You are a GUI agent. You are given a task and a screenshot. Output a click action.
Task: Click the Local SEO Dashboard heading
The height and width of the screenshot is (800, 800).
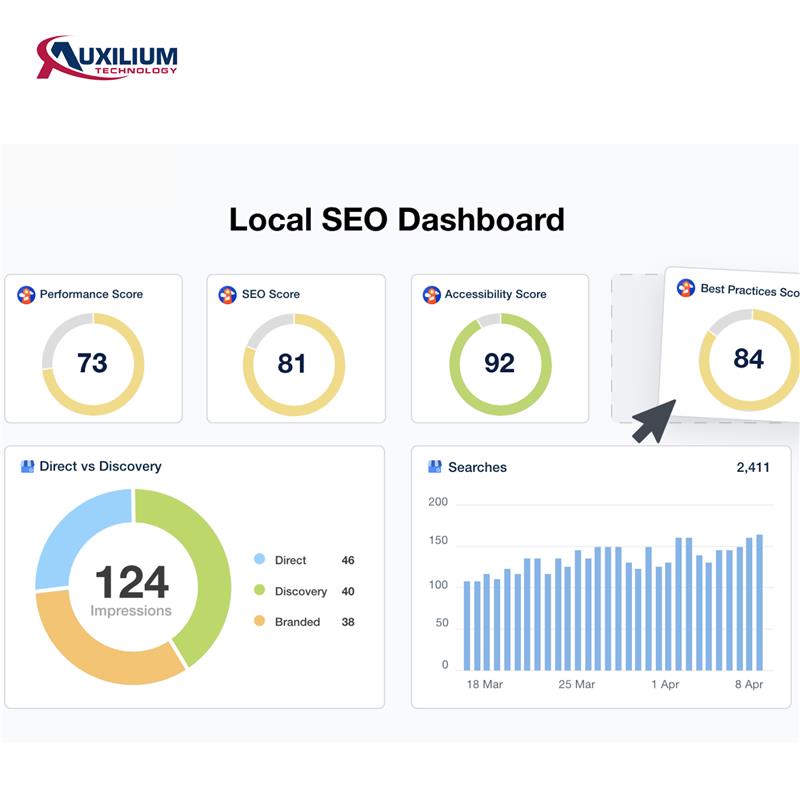(398, 218)
